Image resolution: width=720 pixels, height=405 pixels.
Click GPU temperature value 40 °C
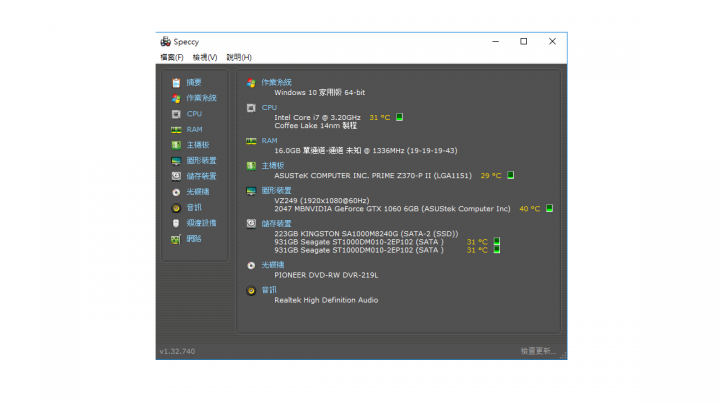(x=529, y=208)
